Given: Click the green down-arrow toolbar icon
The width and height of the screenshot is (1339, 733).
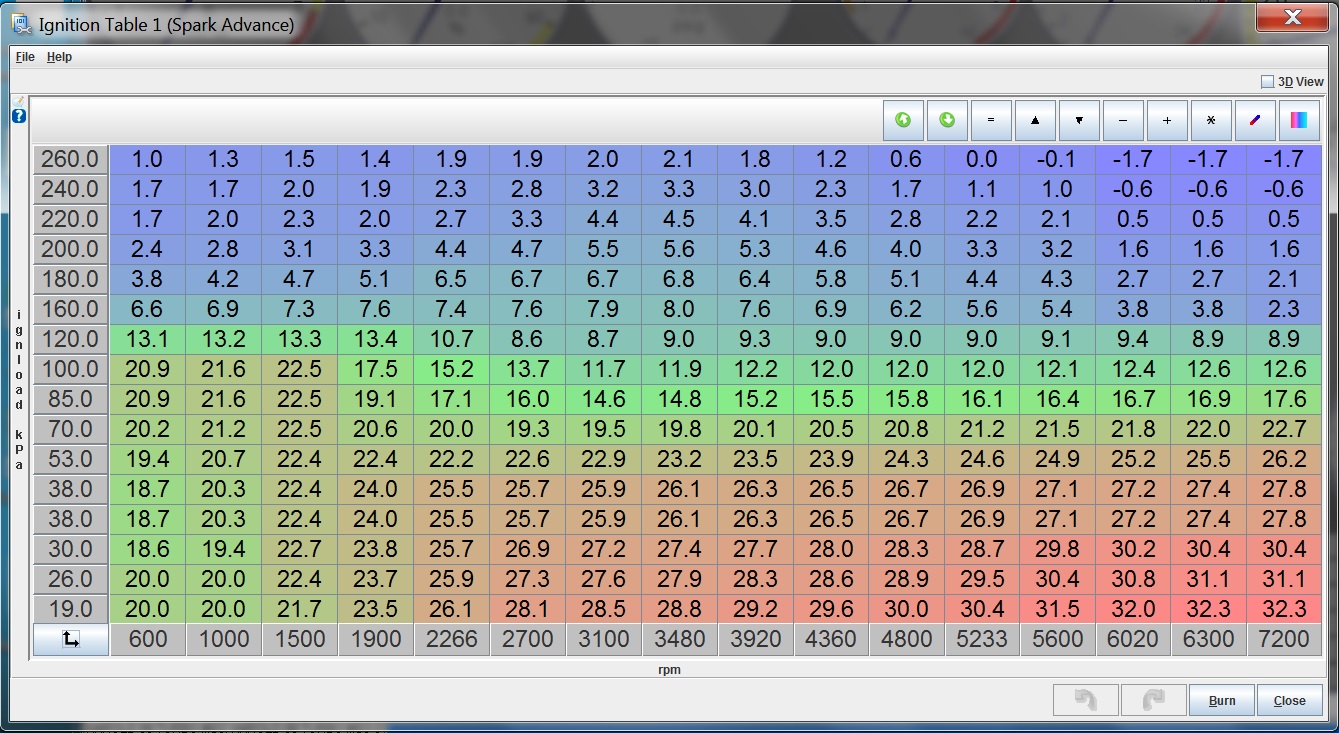Looking at the screenshot, I should (947, 120).
